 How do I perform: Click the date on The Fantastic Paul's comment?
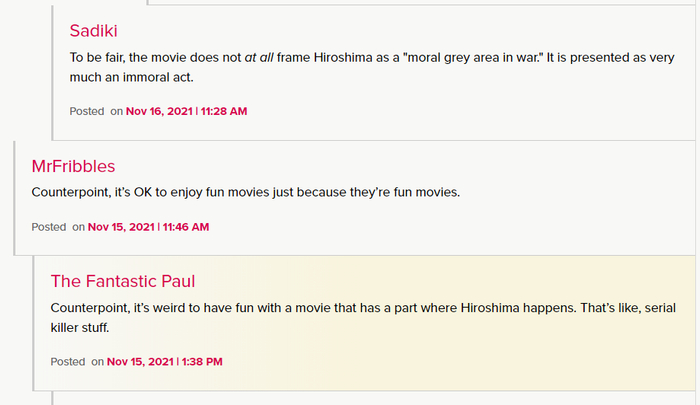click(139, 361)
